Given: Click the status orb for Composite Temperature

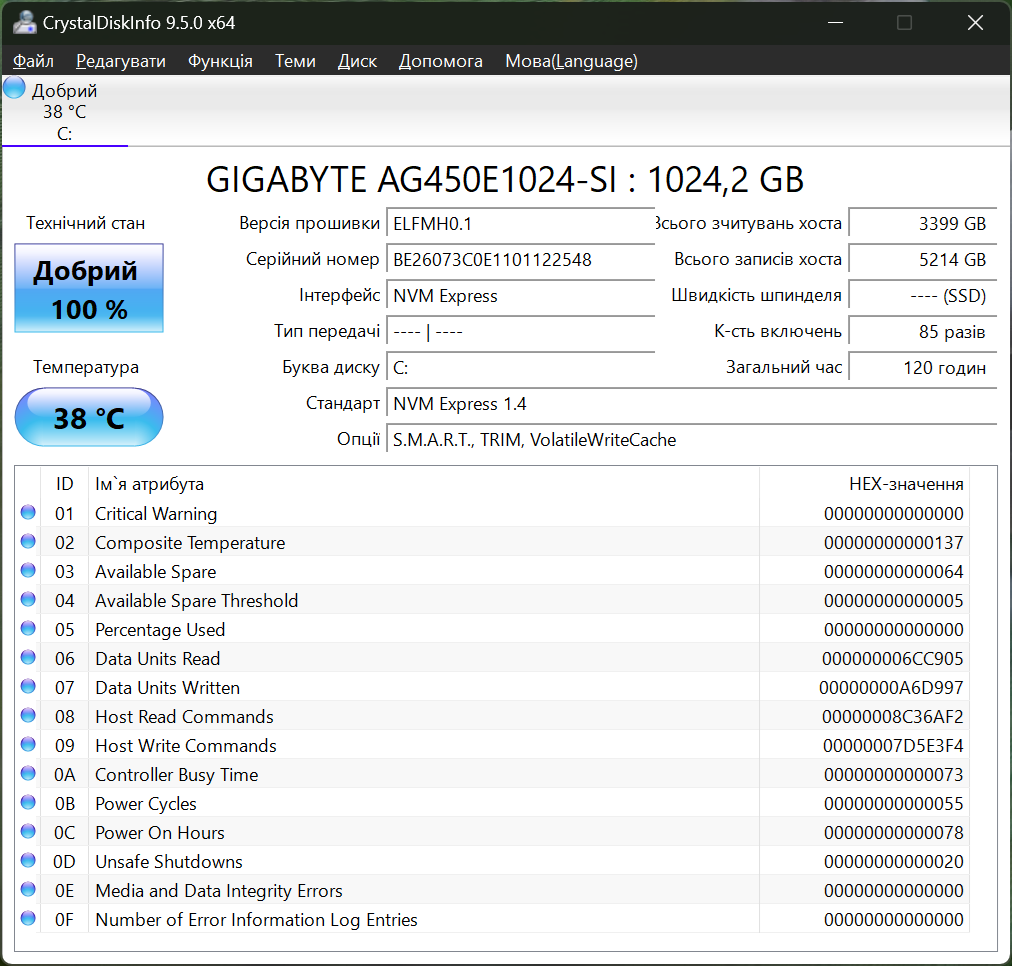Looking at the screenshot, I should 28,542.
